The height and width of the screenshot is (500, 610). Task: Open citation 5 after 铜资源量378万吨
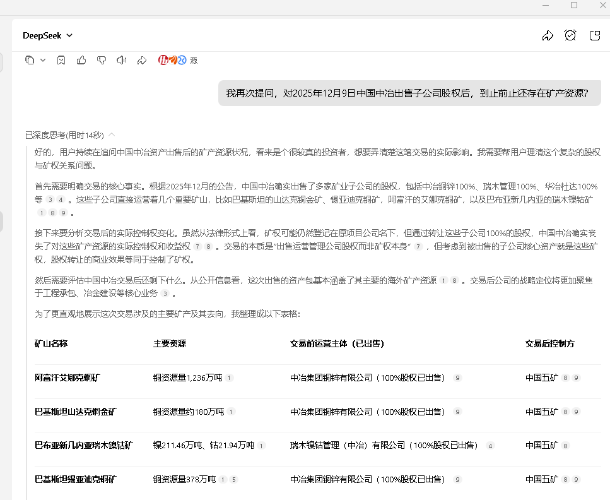pyautogui.click(x=234, y=479)
